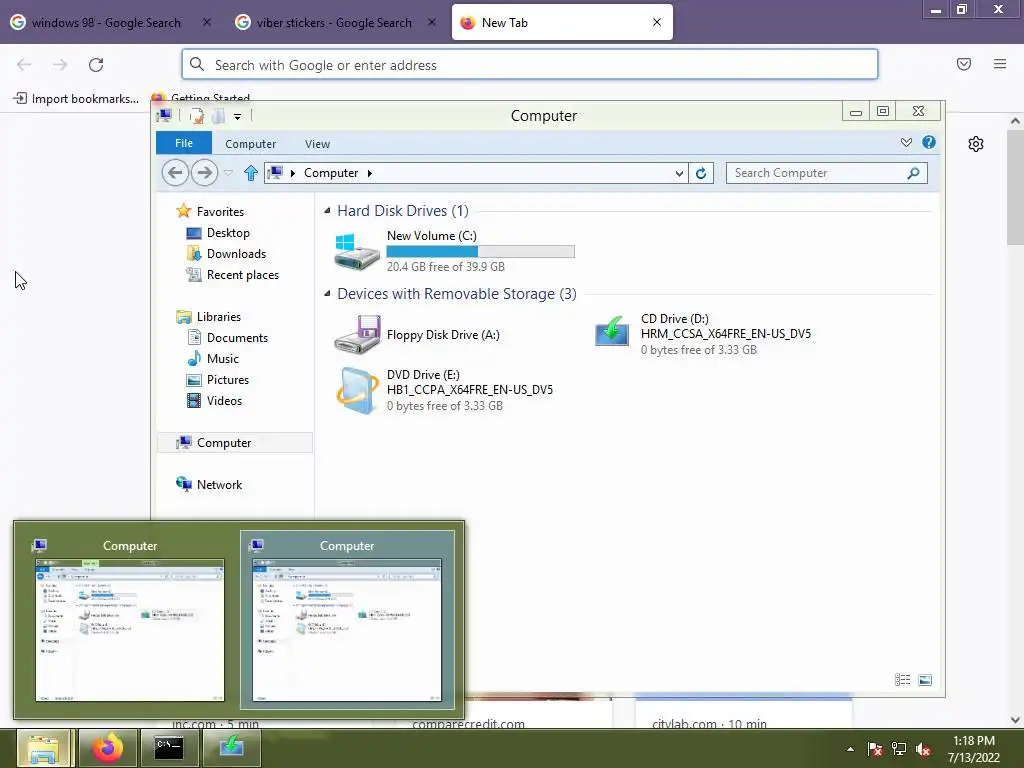Click Firefox page vertical scrollbar thumb
Screen dimensions: 1024x768
pyautogui.click(x=1015, y=187)
